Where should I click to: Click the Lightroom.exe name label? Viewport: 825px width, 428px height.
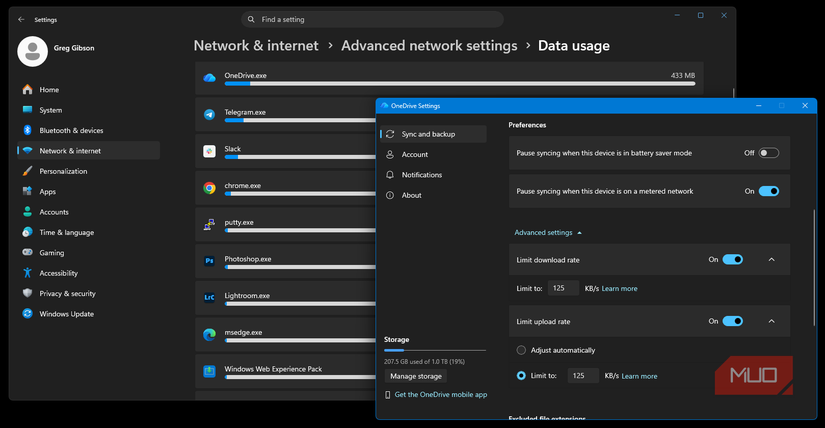247,296
